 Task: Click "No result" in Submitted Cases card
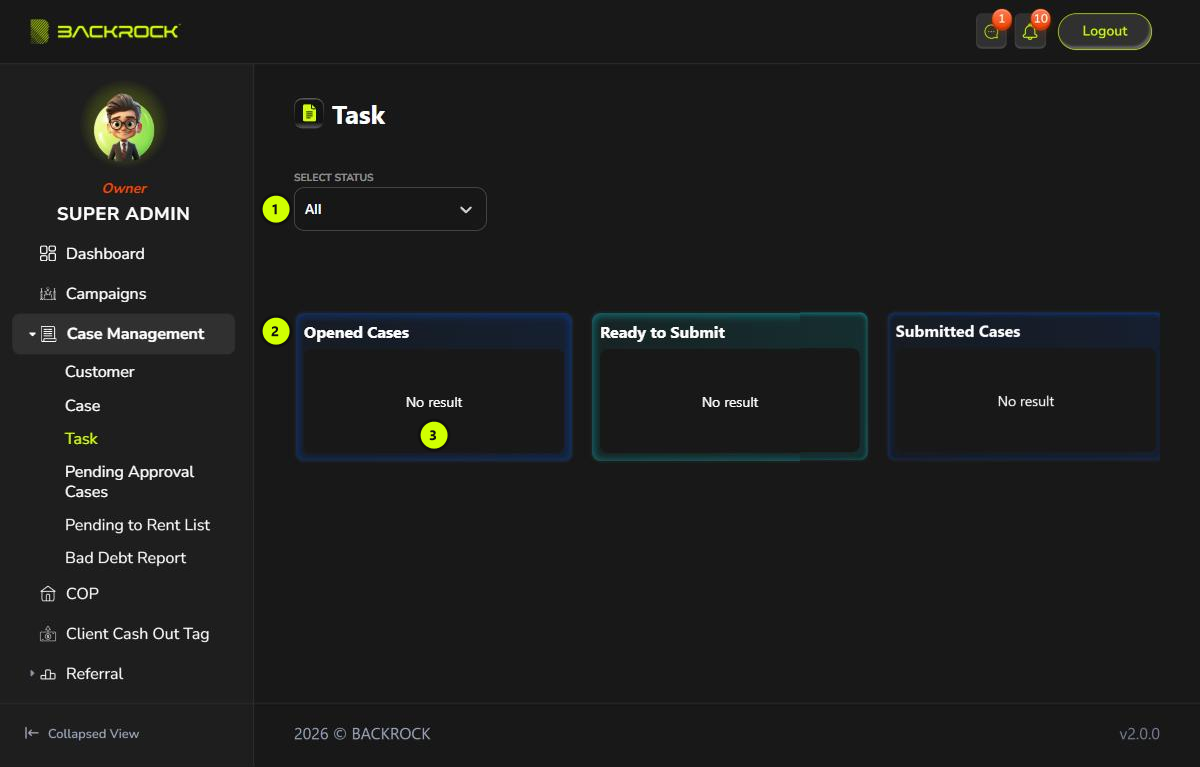click(1026, 401)
